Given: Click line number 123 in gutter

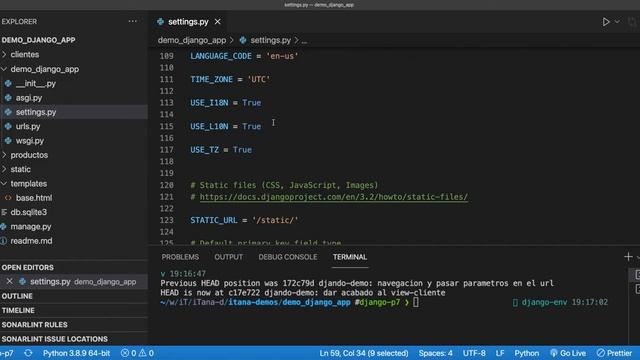Looking at the screenshot, I should click(x=166, y=220).
